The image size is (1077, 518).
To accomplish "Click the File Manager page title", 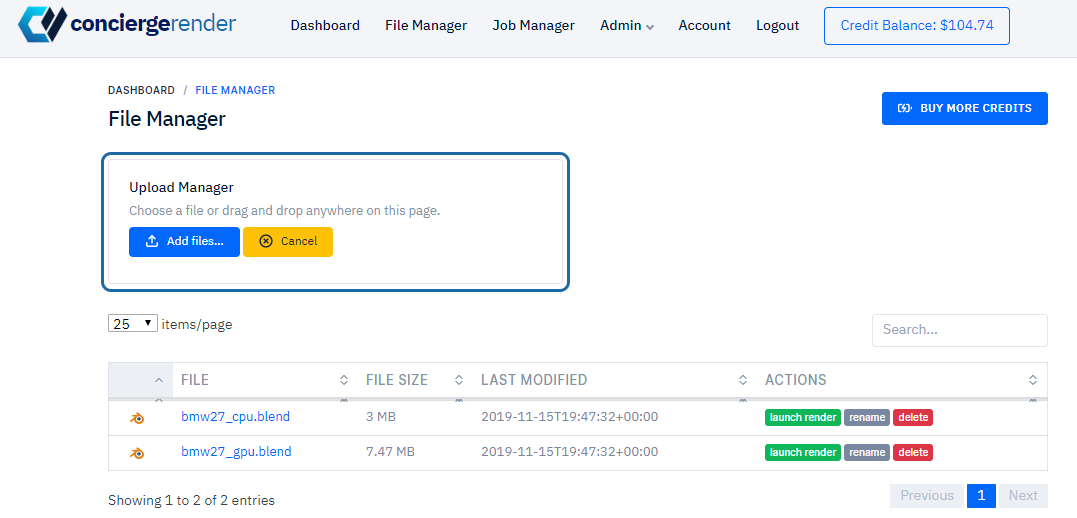I will pyautogui.click(x=167, y=119).
